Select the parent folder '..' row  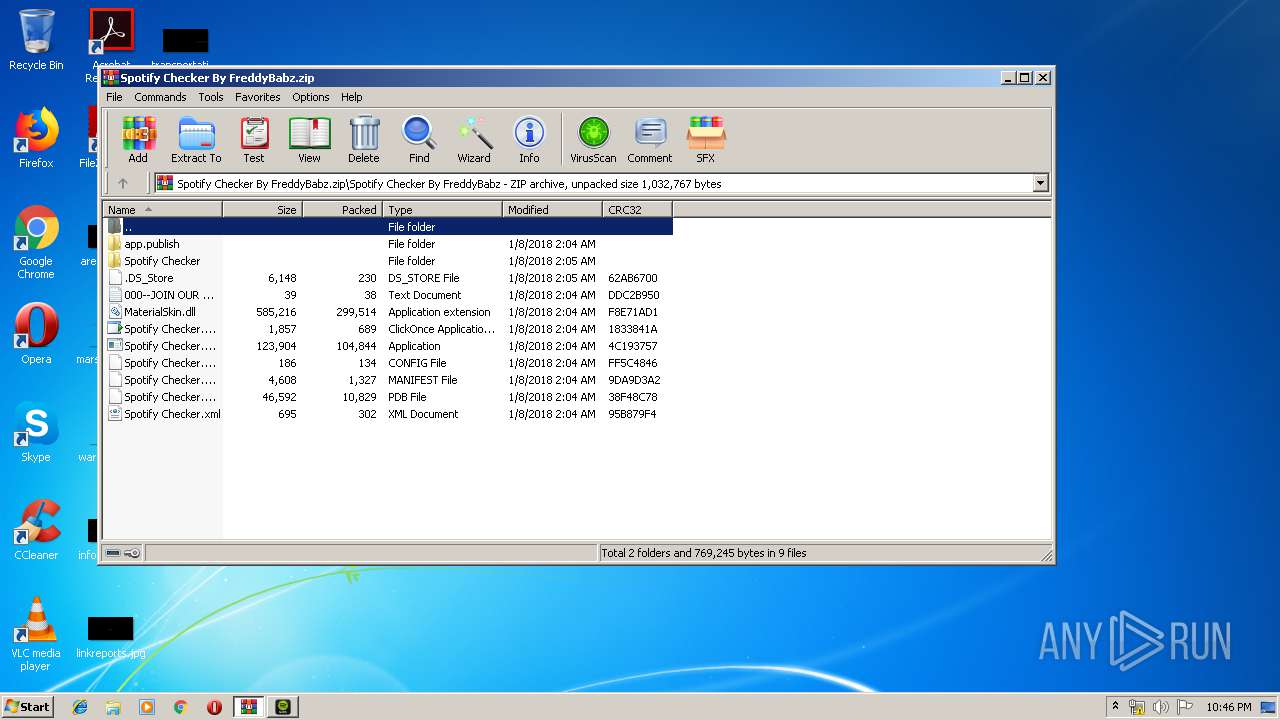tap(388, 227)
